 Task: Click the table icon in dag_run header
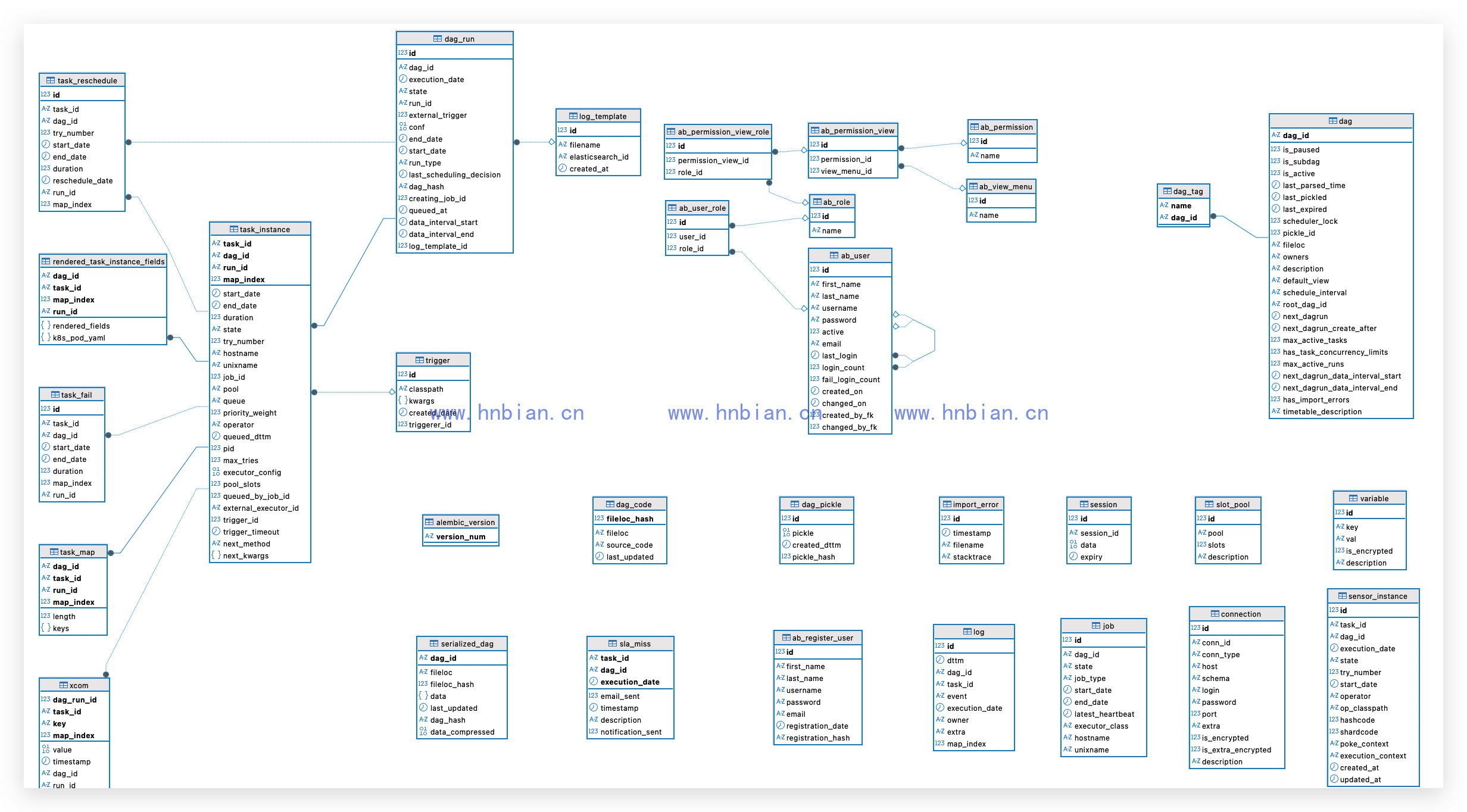(438, 39)
